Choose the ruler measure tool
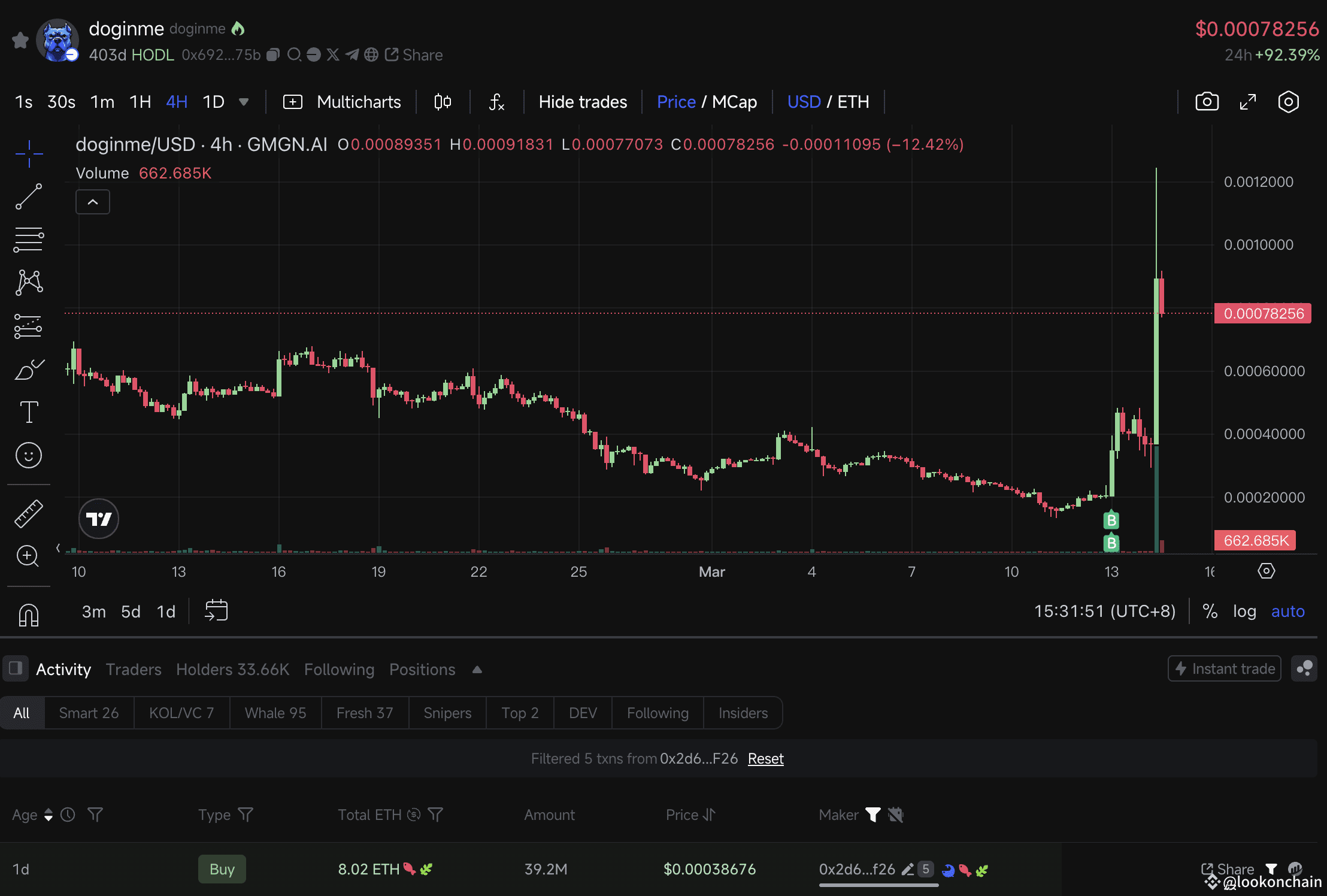Viewport: 1327px width, 896px height. pos(28,514)
